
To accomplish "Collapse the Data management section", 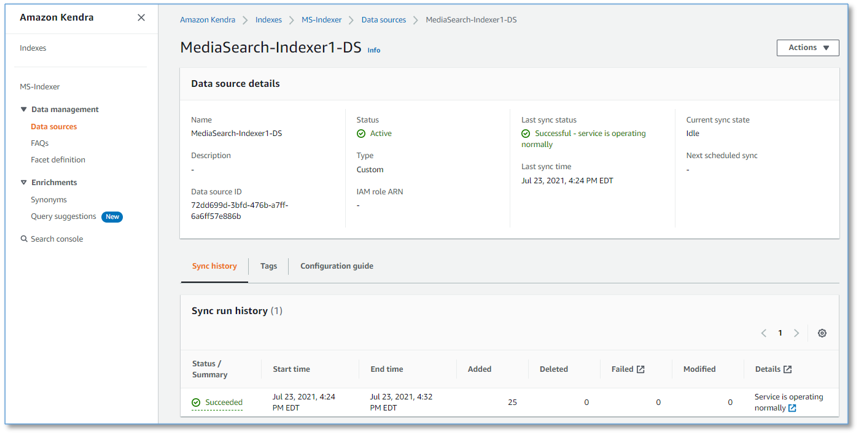I will 24,109.
